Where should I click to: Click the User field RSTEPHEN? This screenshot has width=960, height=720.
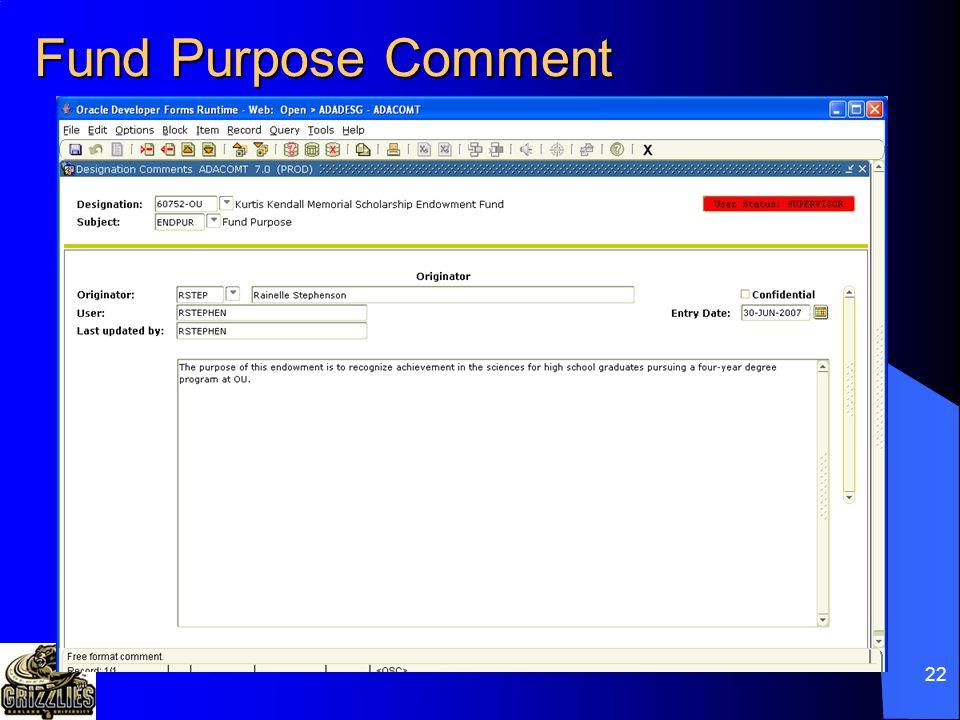[x=271, y=313]
